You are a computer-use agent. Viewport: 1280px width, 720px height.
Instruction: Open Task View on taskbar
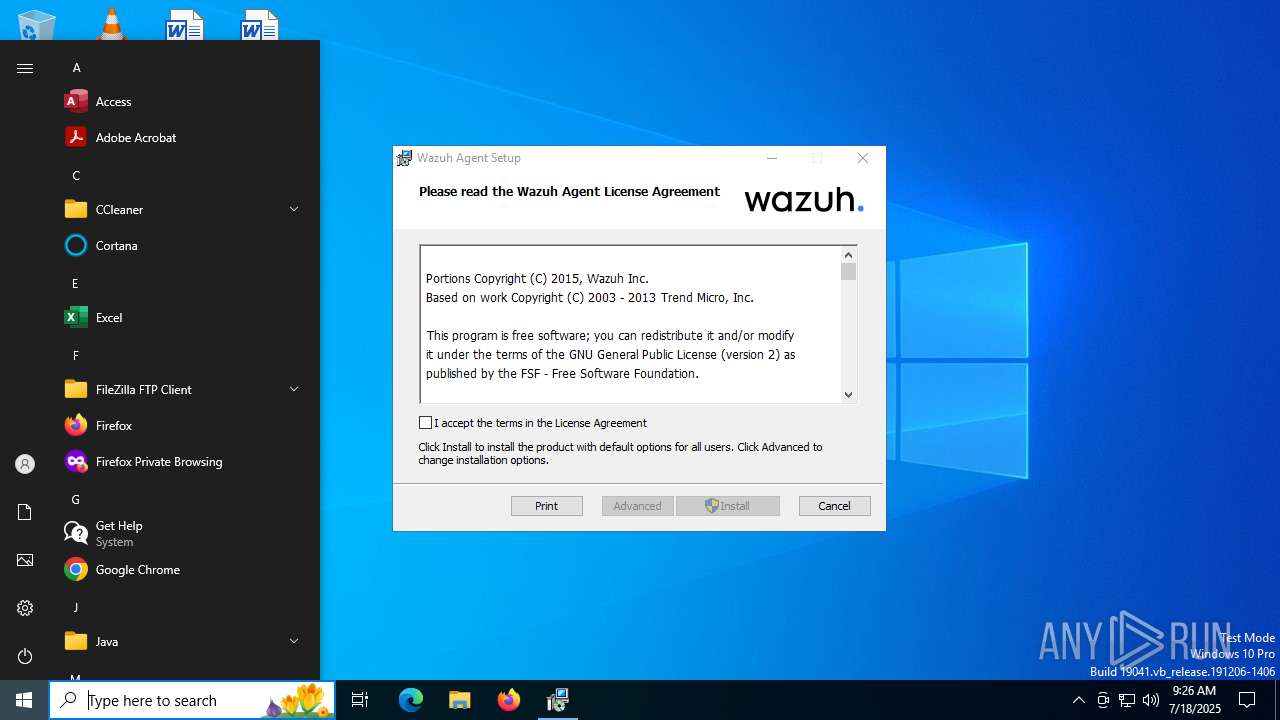[360, 700]
